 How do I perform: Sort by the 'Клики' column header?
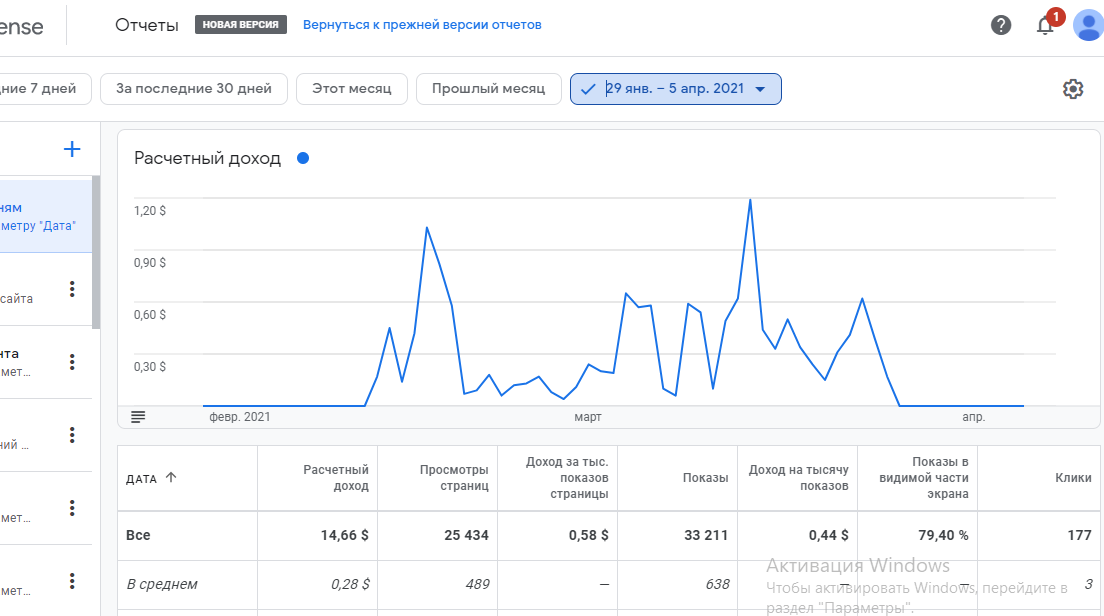coord(1073,478)
